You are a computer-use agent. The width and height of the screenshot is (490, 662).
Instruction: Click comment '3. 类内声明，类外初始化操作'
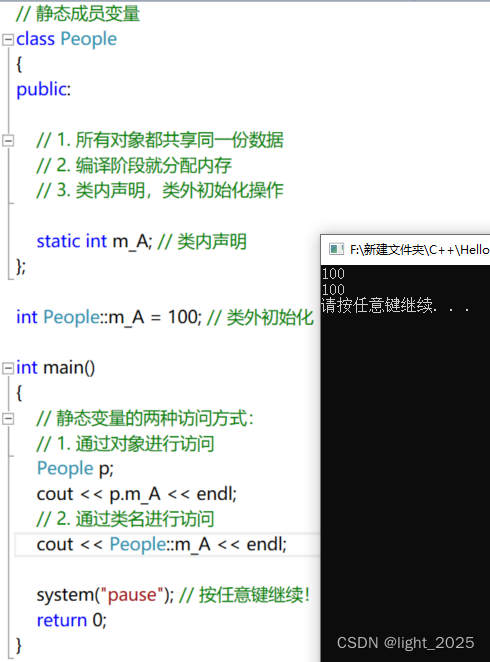click(x=160, y=190)
